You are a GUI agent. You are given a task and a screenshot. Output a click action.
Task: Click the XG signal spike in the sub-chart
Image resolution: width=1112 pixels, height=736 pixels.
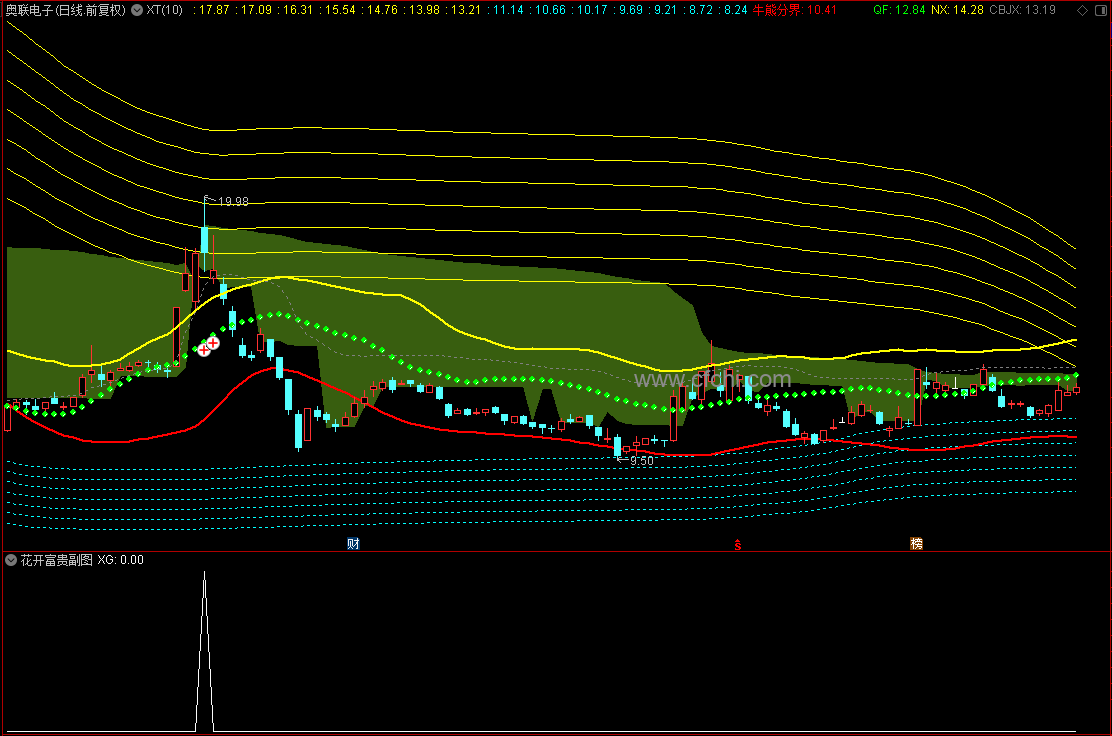204,651
